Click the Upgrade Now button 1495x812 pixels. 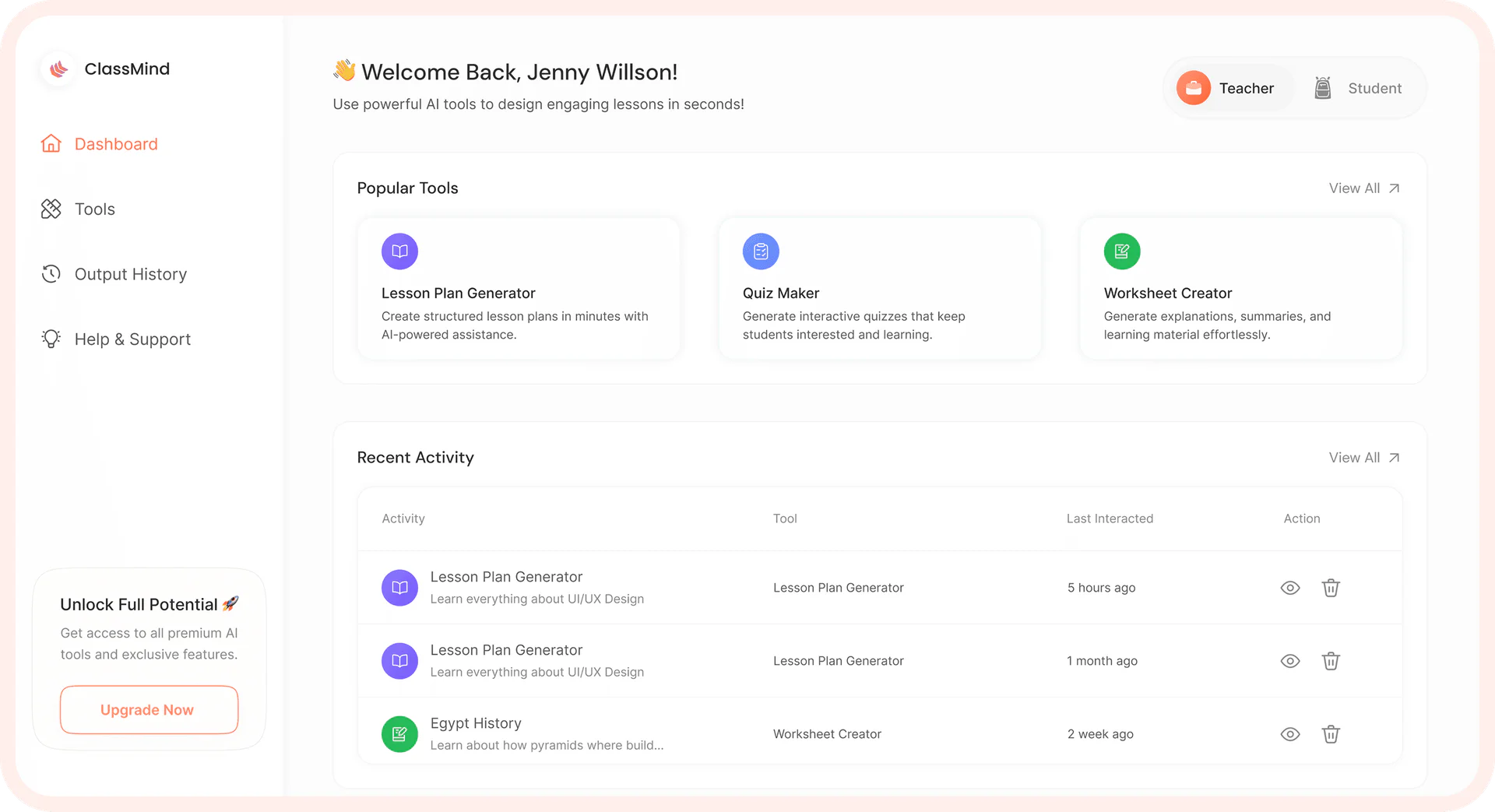coord(148,709)
